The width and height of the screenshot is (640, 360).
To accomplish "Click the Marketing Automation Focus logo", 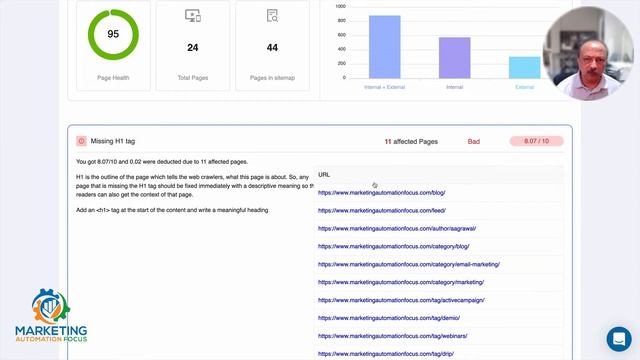I will click(x=51, y=315).
